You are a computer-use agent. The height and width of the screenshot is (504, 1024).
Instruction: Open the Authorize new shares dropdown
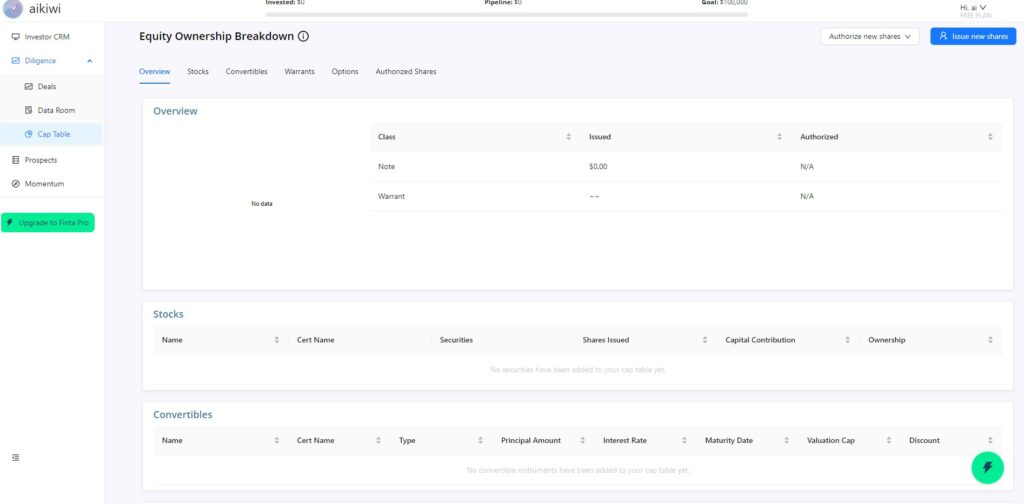click(x=870, y=37)
